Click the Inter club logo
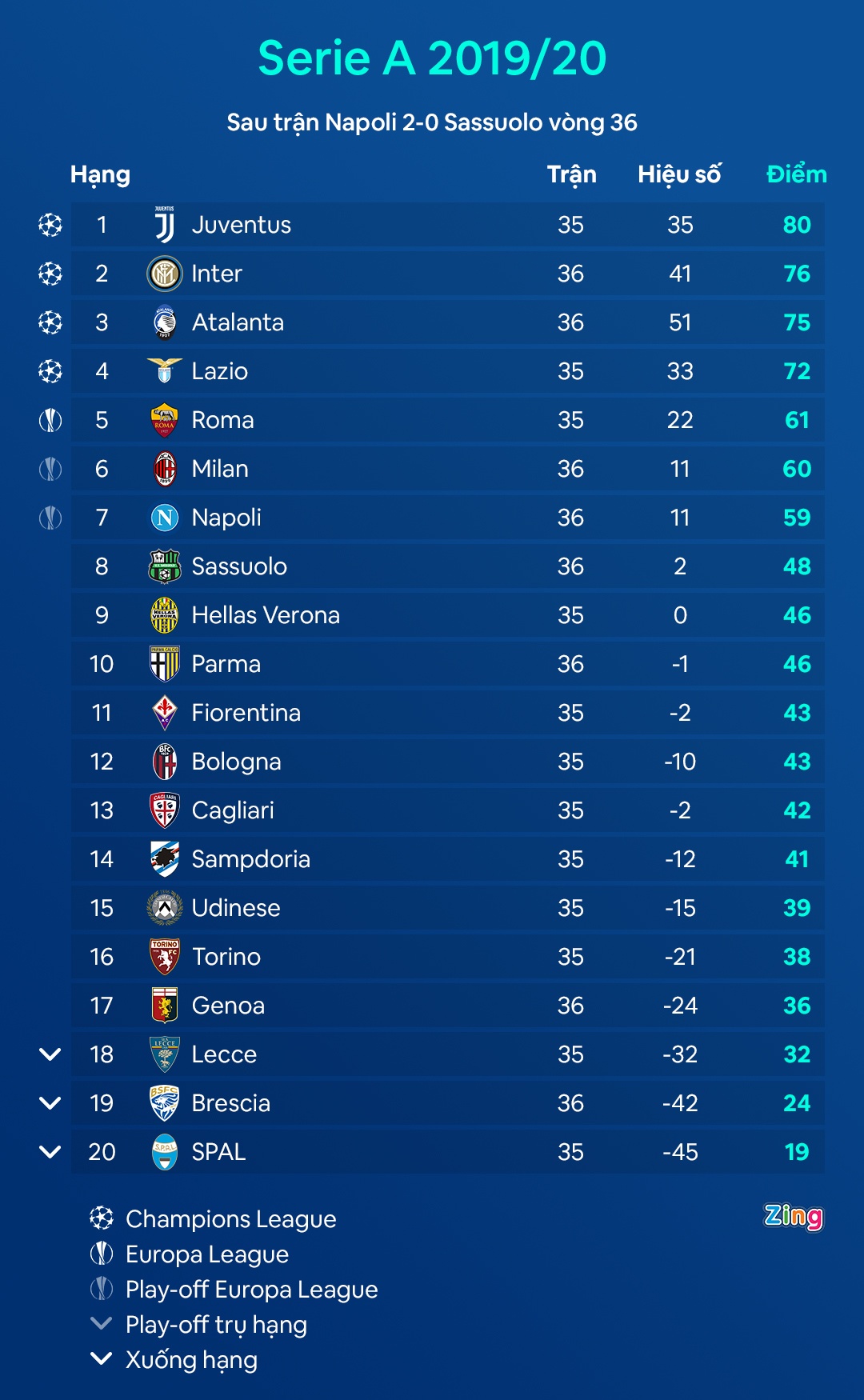 click(x=165, y=274)
